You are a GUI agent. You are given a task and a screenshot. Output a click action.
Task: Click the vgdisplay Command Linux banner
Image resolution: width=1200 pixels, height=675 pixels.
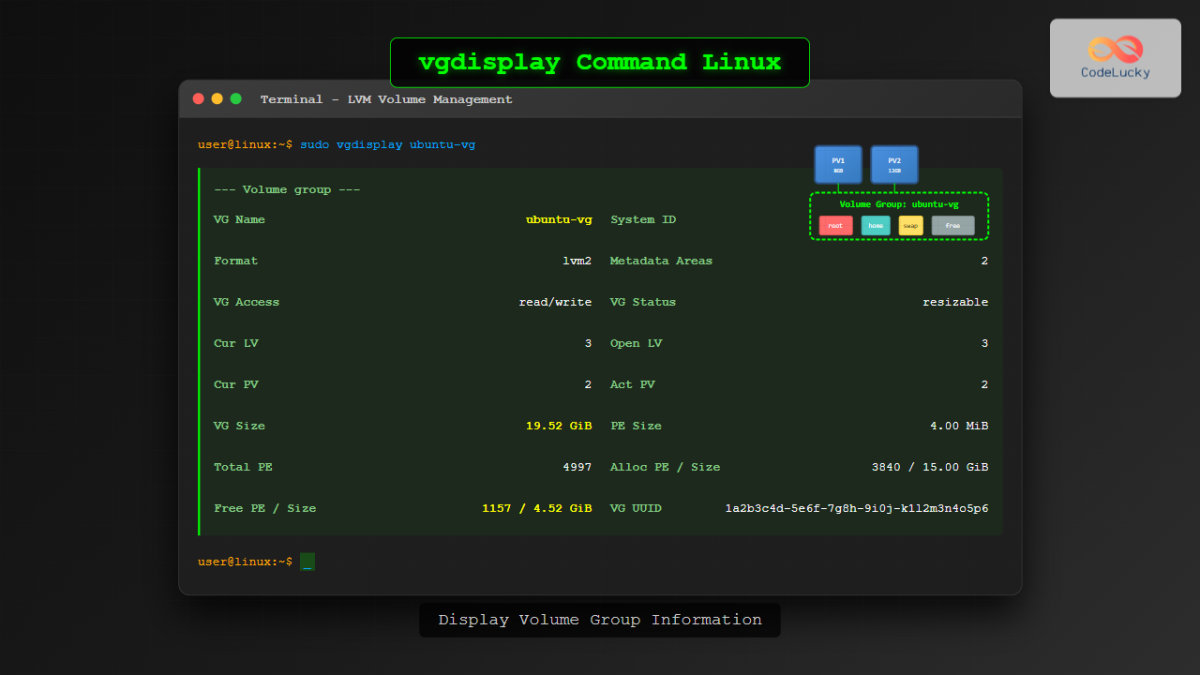tap(600, 62)
